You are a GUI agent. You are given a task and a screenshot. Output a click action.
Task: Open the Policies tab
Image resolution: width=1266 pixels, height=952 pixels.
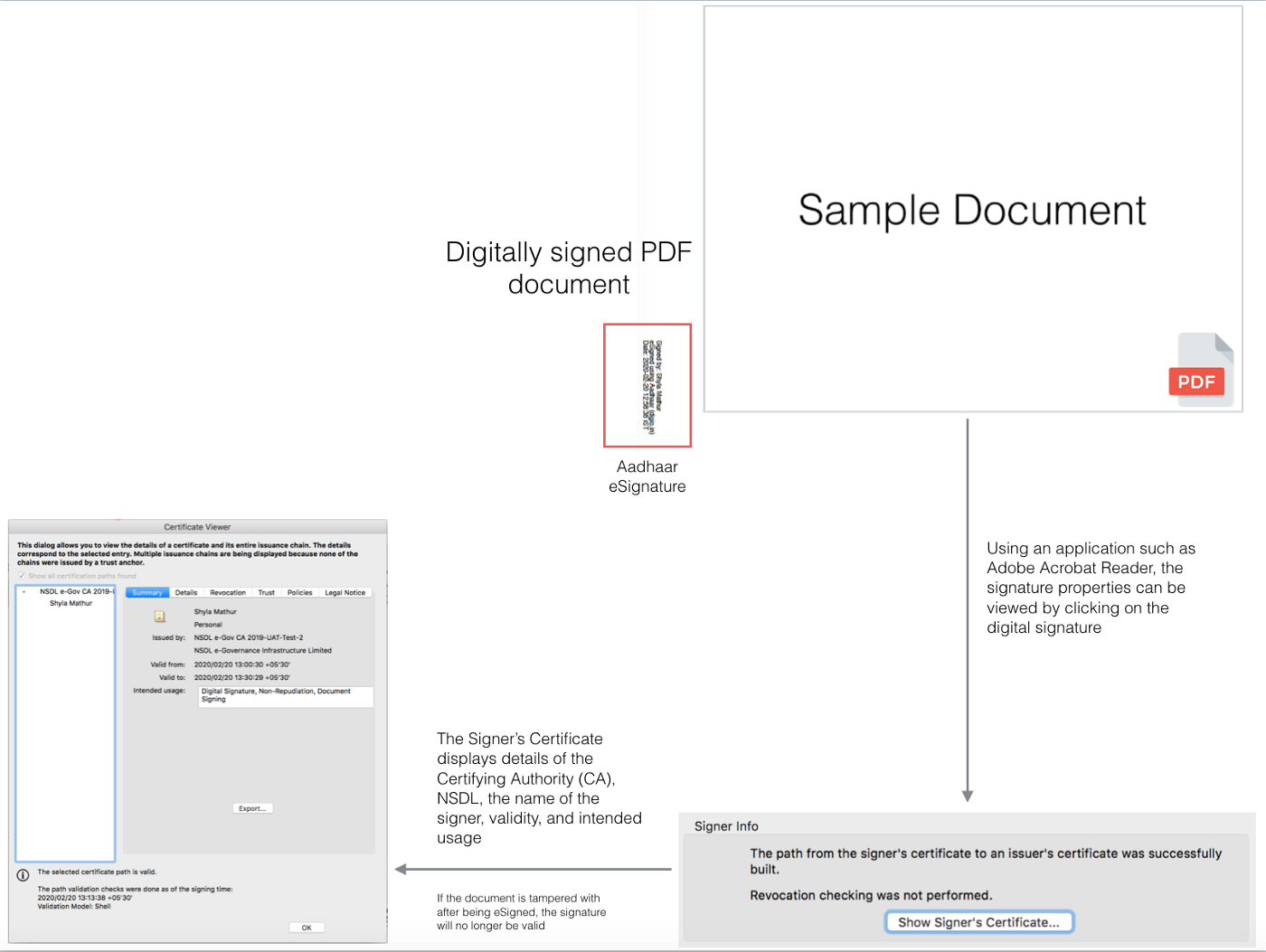(x=299, y=592)
